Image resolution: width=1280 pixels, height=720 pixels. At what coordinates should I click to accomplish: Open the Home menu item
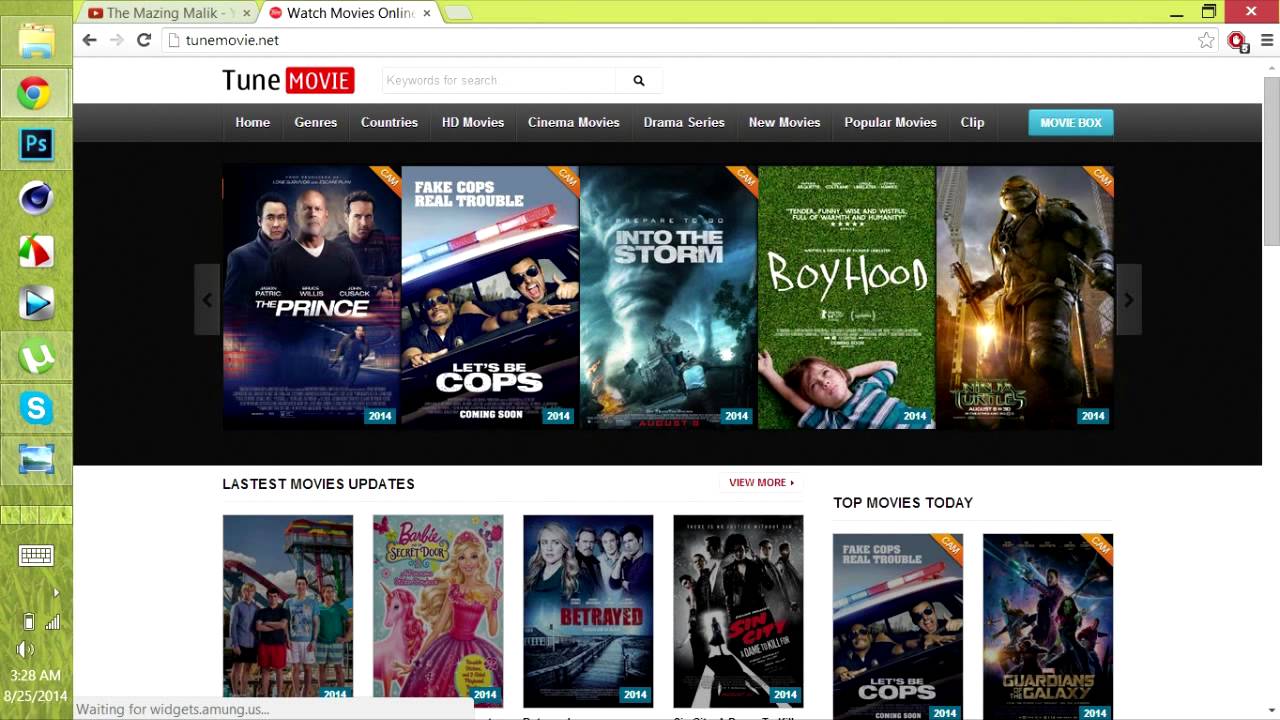tap(253, 122)
